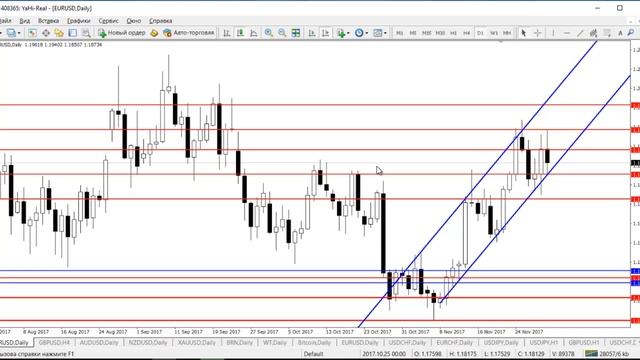Viewport: 640px width, 360px height.
Task: Open the MetaEditor yellow diamond icon
Action: point(154,33)
